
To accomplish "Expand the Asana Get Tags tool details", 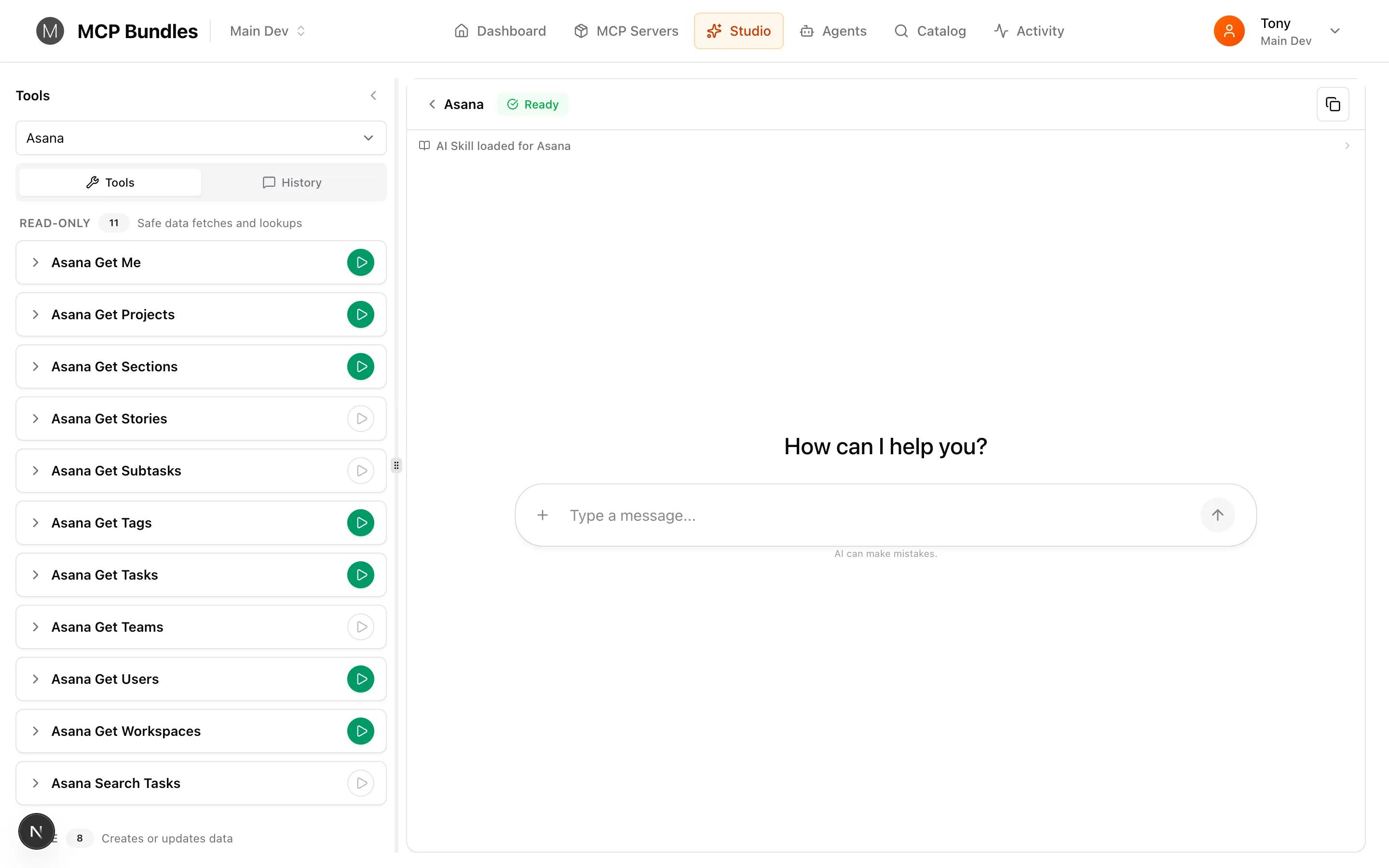I will point(36,523).
